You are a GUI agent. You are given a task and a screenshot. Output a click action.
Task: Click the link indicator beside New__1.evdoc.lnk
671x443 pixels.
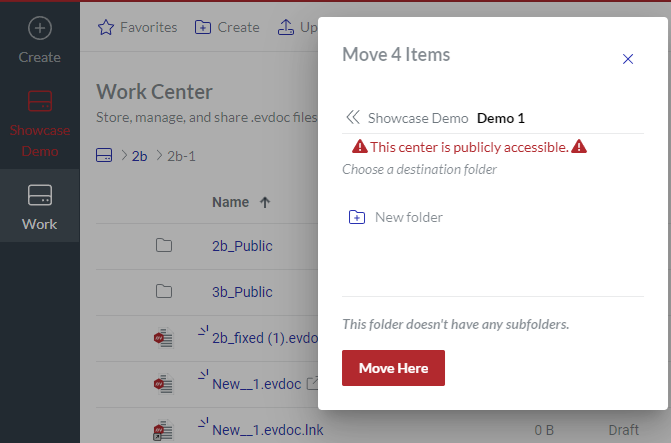203,422
